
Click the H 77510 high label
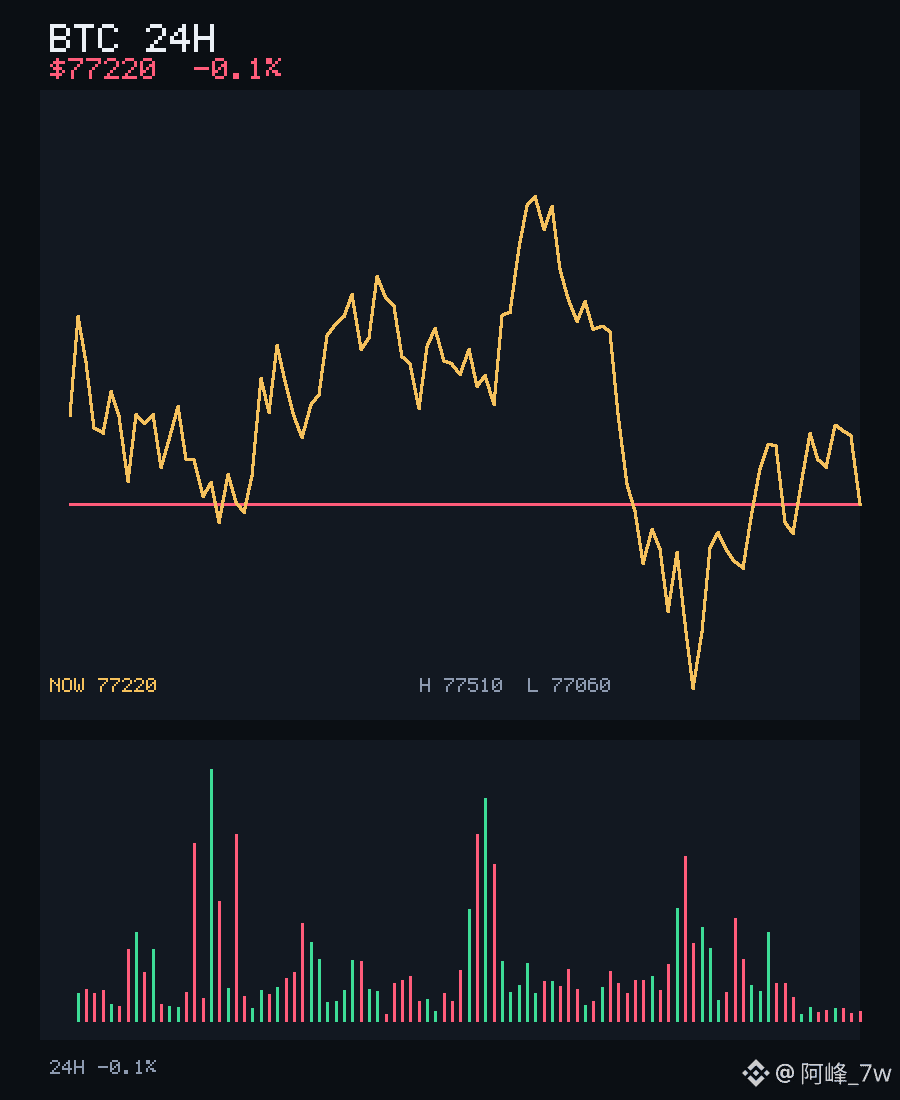point(461,685)
